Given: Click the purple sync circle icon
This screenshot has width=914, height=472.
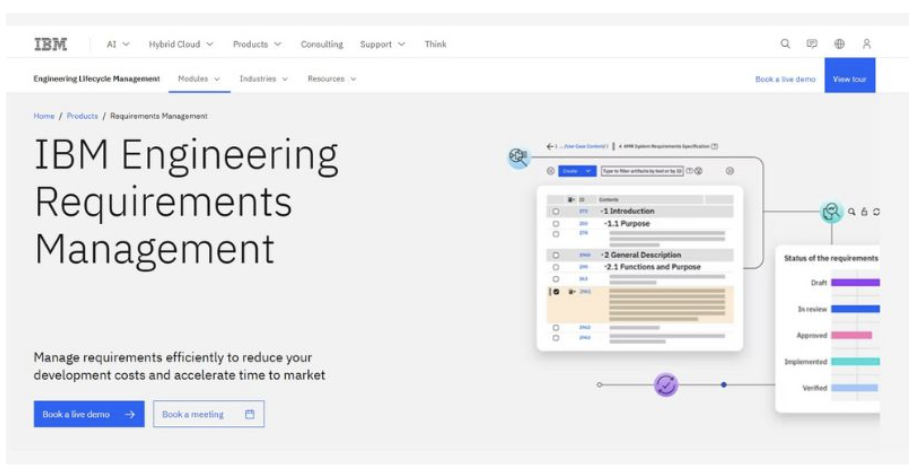Looking at the screenshot, I should (x=666, y=384).
